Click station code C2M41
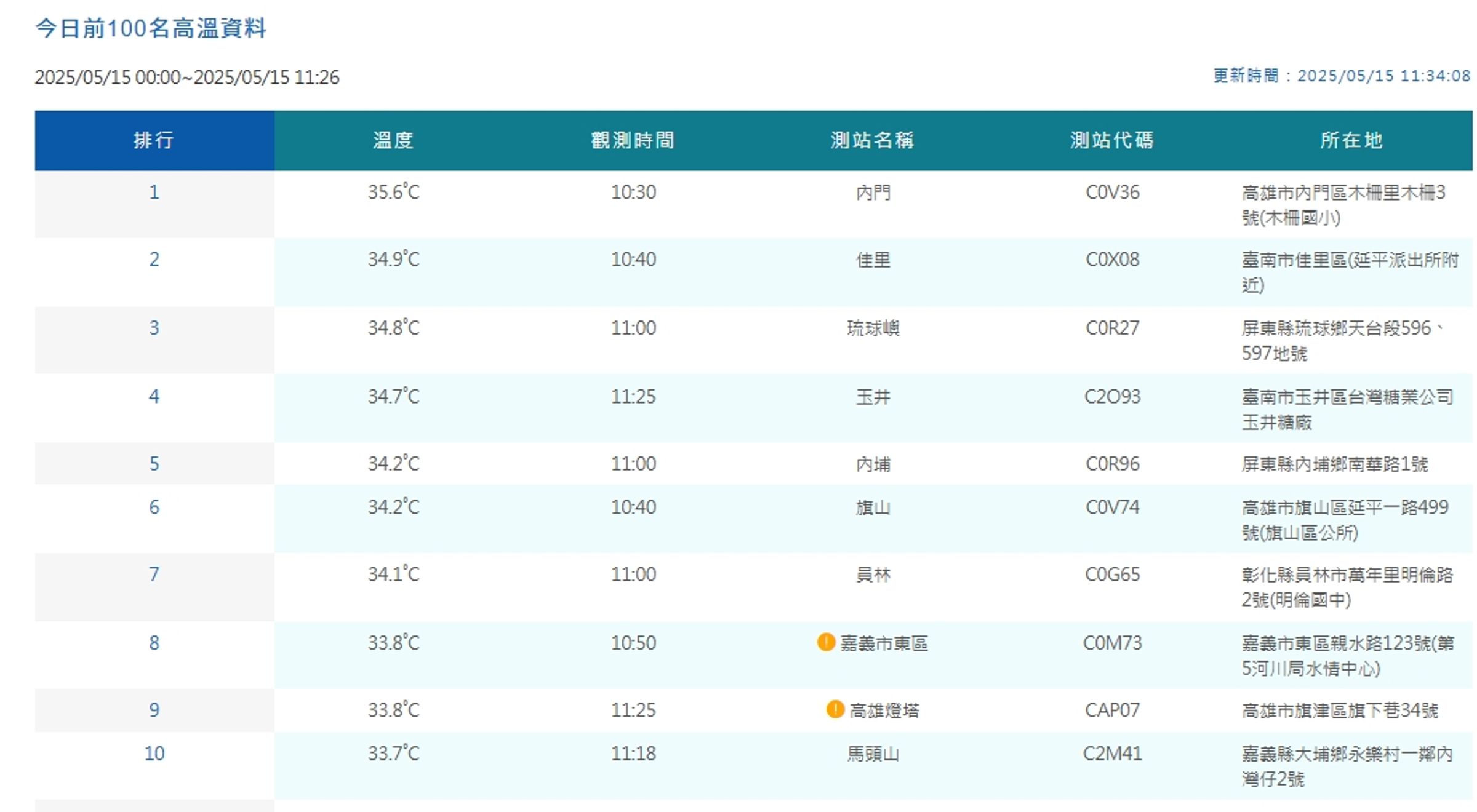 [x=1112, y=754]
